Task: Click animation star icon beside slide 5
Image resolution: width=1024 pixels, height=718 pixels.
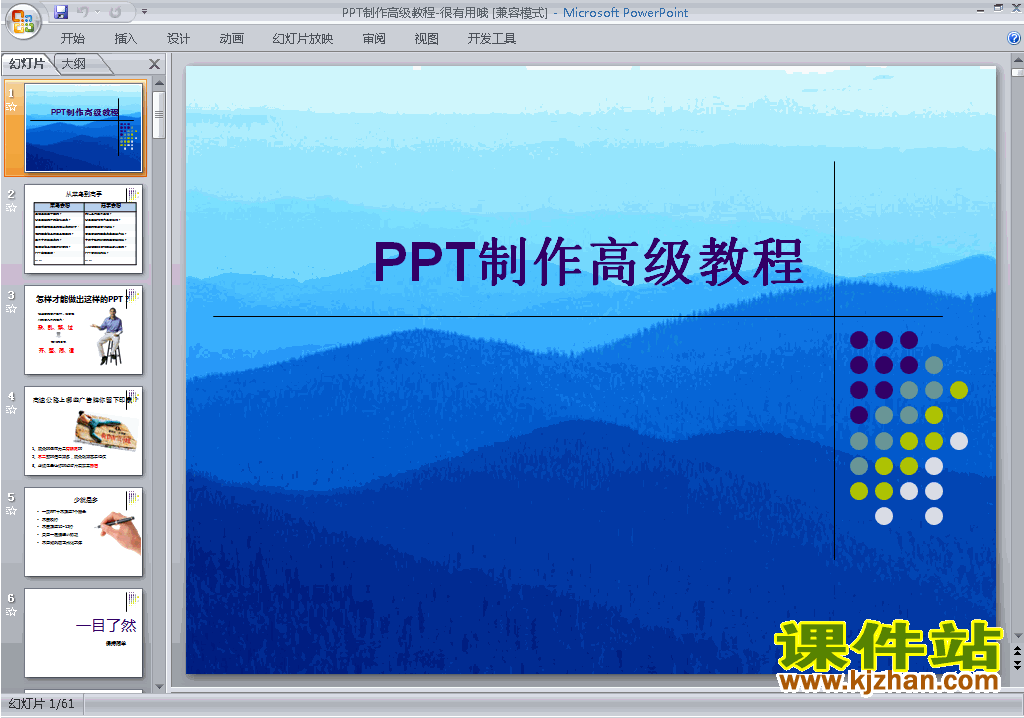Action: pos(11,511)
